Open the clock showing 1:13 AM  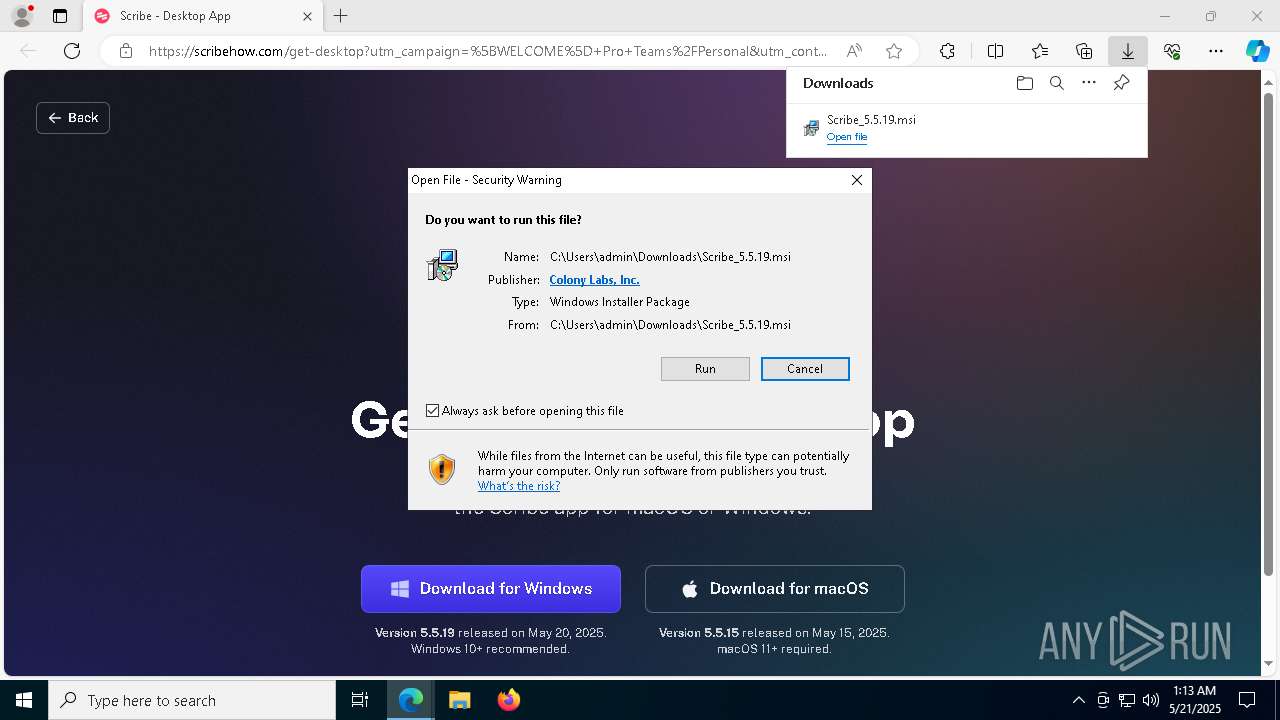tap(1193, 700)
